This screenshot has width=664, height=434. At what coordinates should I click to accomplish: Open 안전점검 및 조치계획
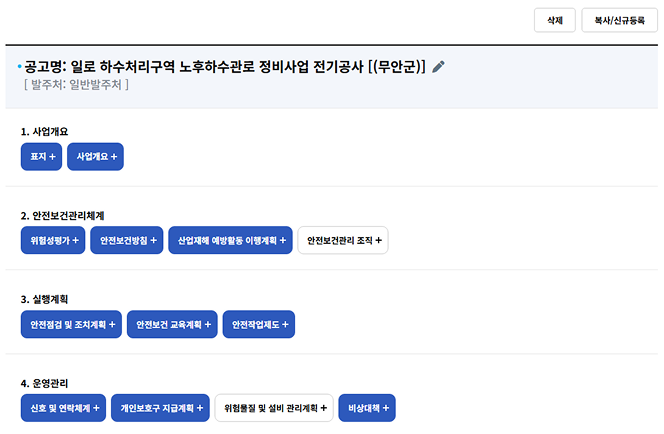tap(71, 325)
